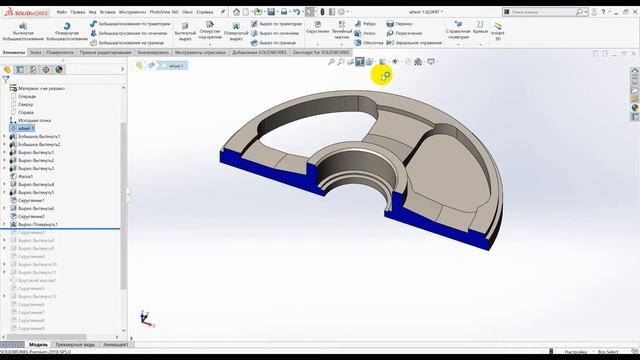Viewport: 640px width, 360px height.
Task: Open Справочная геометрия dropdown arrow
Action: click(458, 44)
